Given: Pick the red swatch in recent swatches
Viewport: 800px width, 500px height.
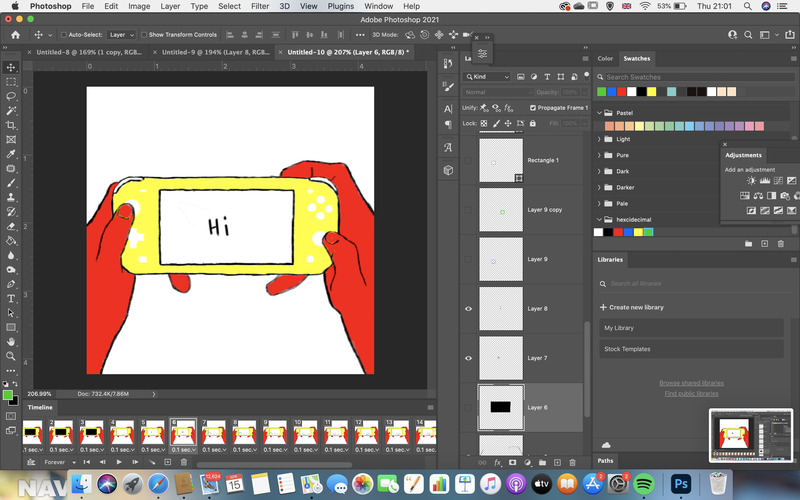Looking at the screenshot, I should (621, 92).
